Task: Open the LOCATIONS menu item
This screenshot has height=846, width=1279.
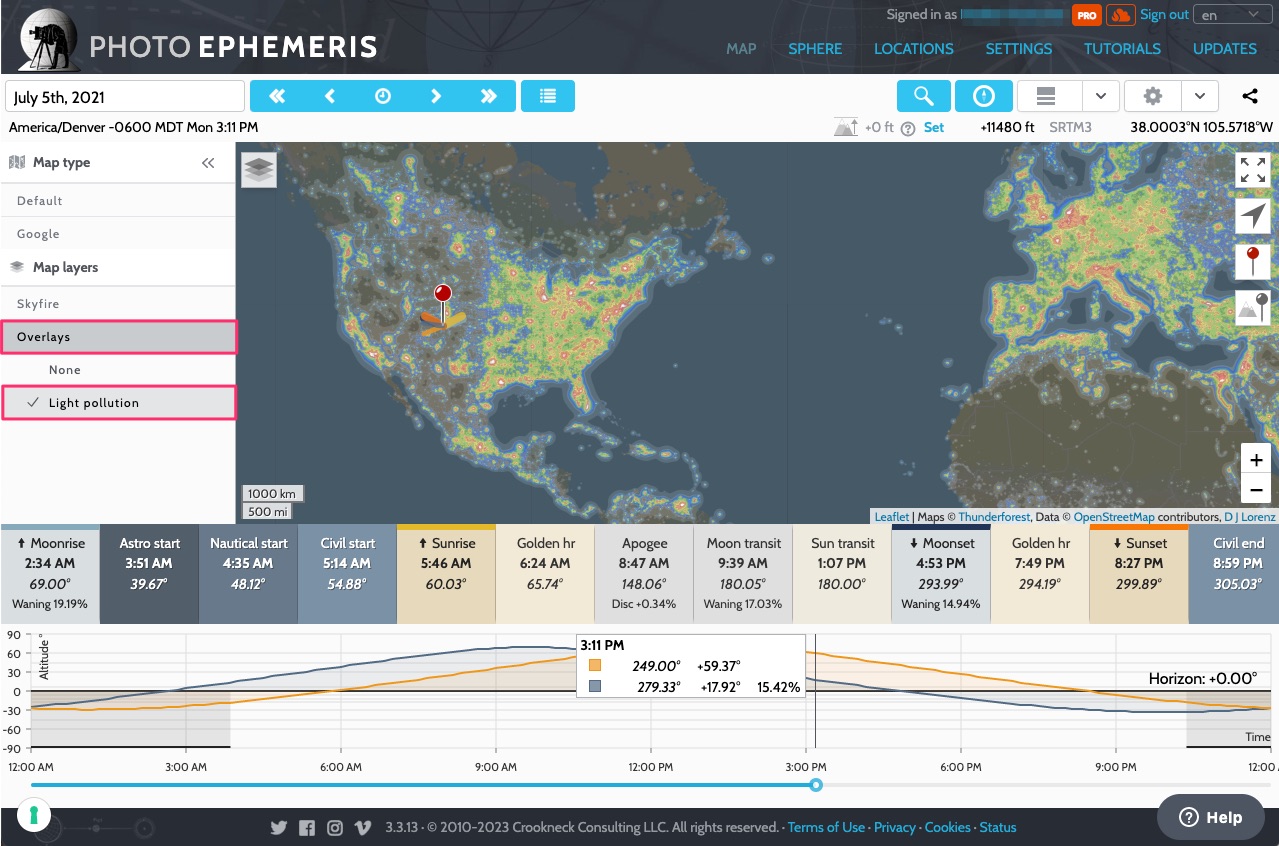Action: (913, 48)
